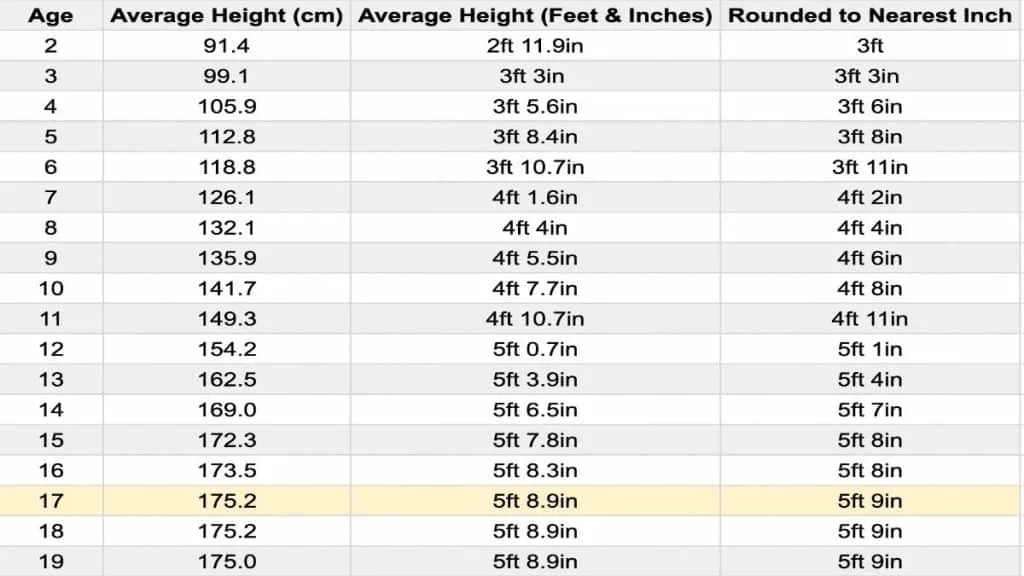Click the 112.8 cm value
The image size is (1024, 576).
(226, 137)
